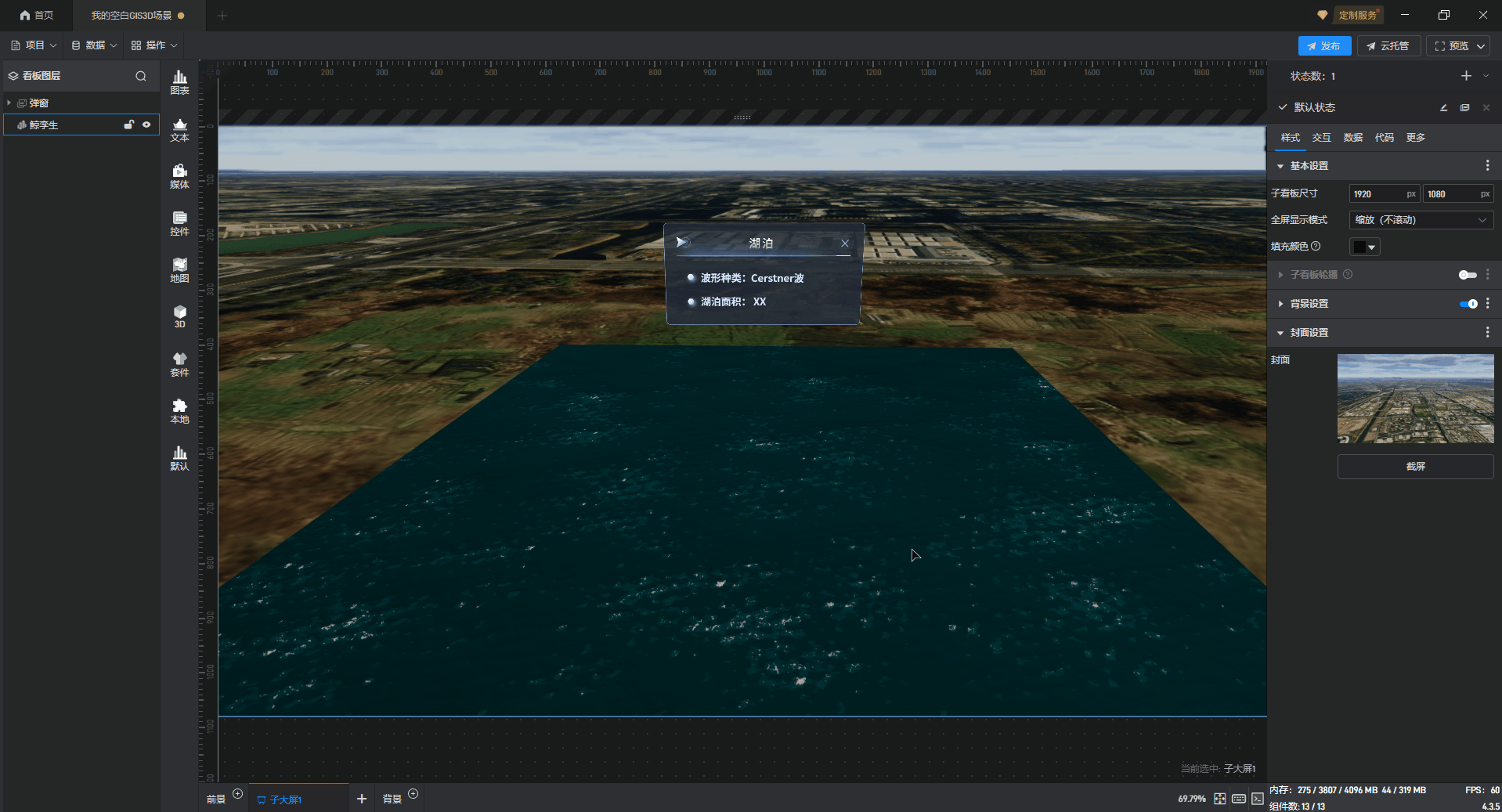1502x812 pixels.
Task: Open the 项目 menu
Action: click(x=34, y=45)
